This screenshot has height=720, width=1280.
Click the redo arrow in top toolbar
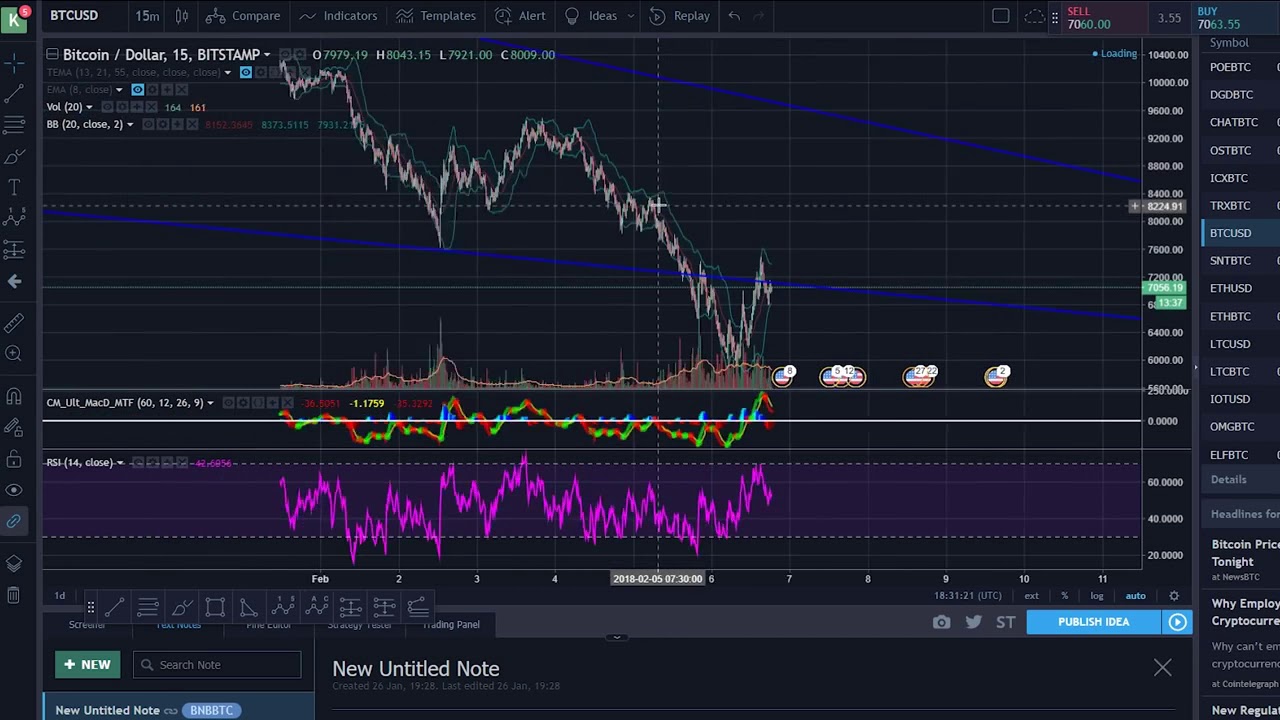point(759,16)
